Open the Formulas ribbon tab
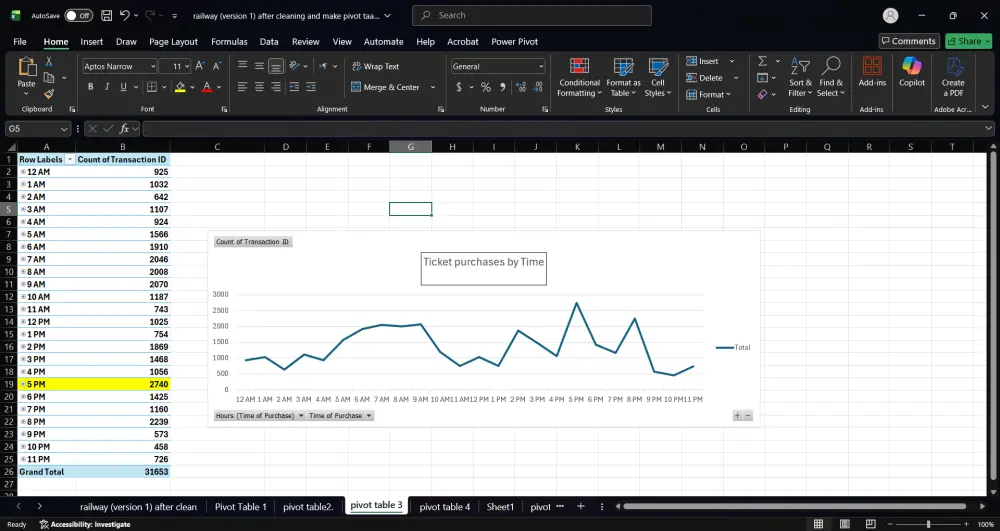 pos(229,41)
